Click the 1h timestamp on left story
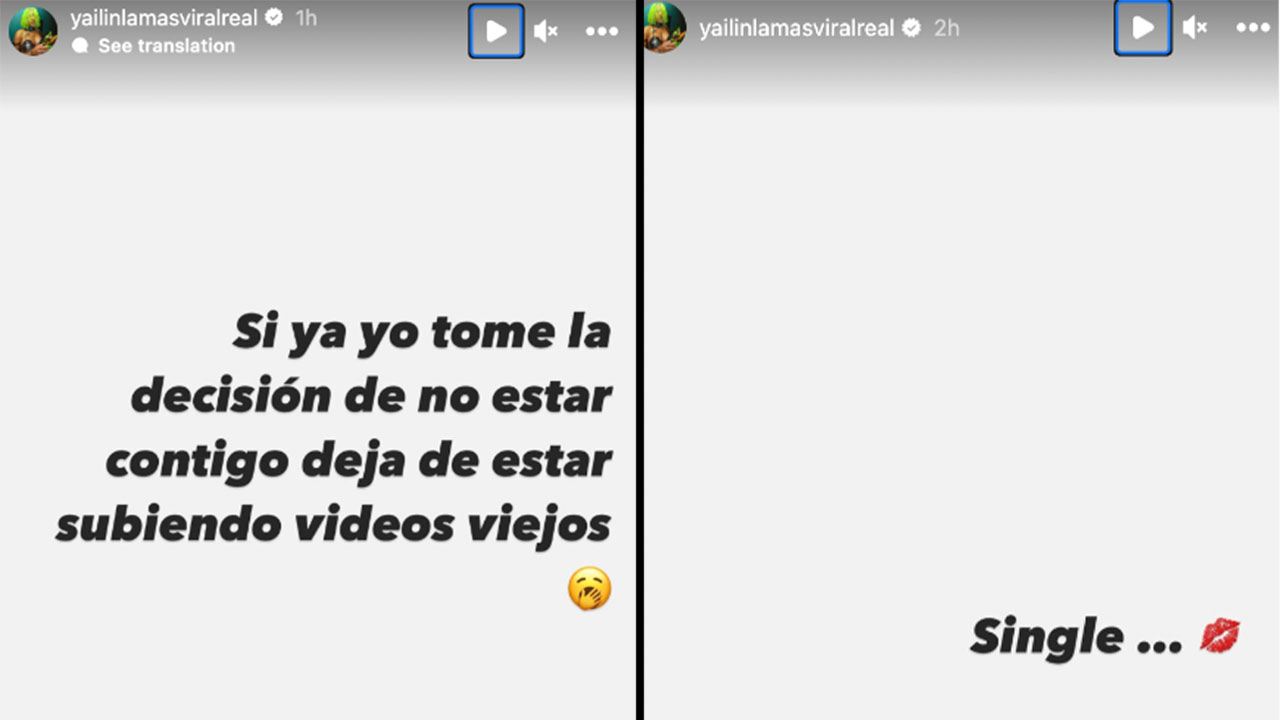 tap(306, 18)
